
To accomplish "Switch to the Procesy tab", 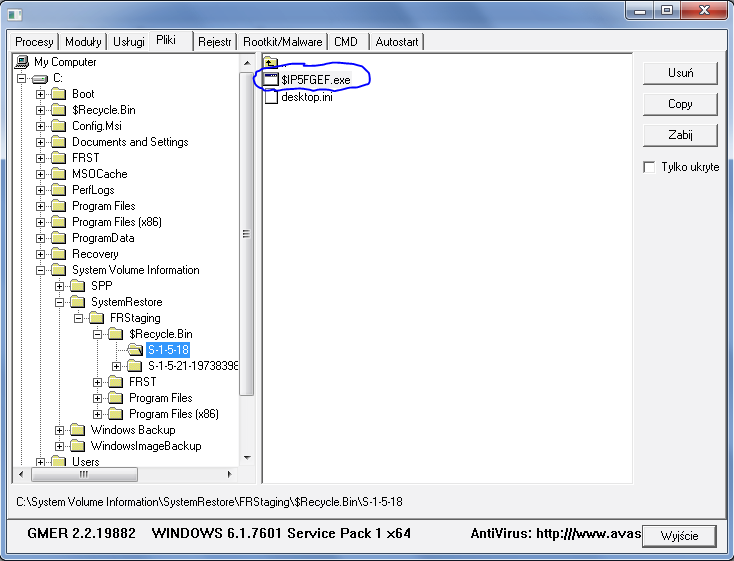I will pyautogui.click(x=34, y=42).
